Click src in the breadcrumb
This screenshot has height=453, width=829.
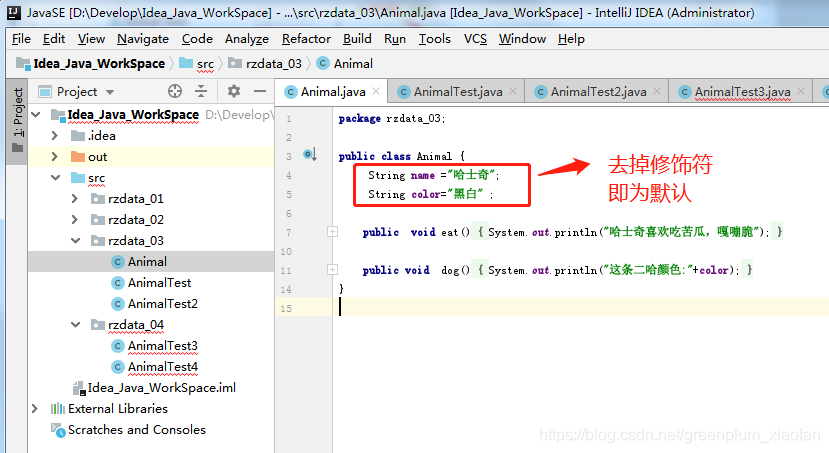point(205,64)
